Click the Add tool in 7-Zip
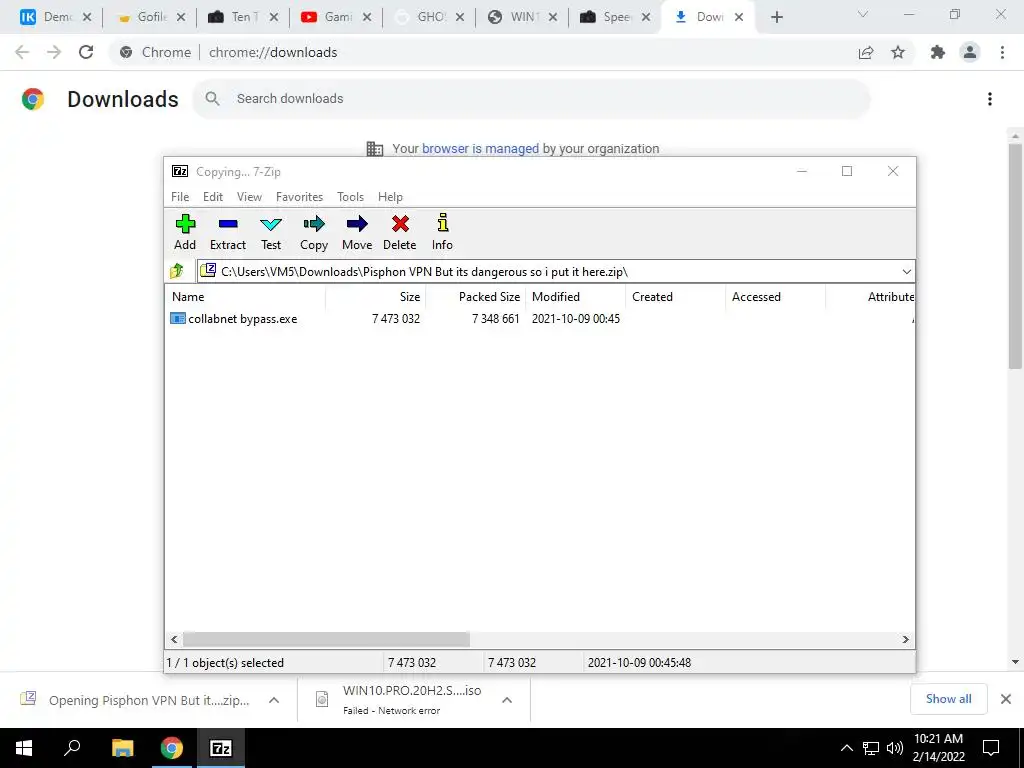This screenshot has width=1024, height=768. click(x=185, y=232)
